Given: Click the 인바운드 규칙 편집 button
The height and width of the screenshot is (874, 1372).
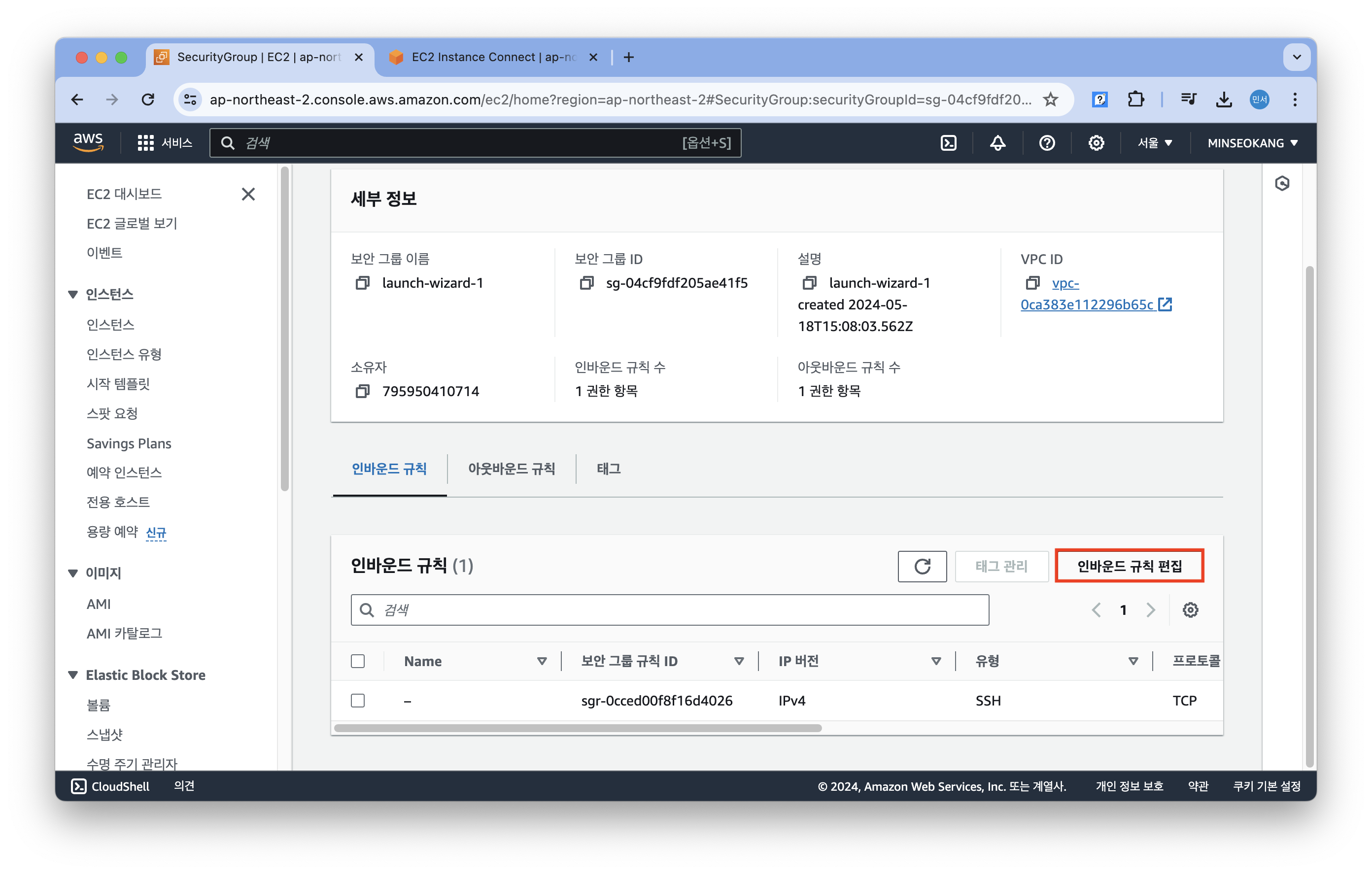Looking at the screenshot, I should (x=1129, y=567).
